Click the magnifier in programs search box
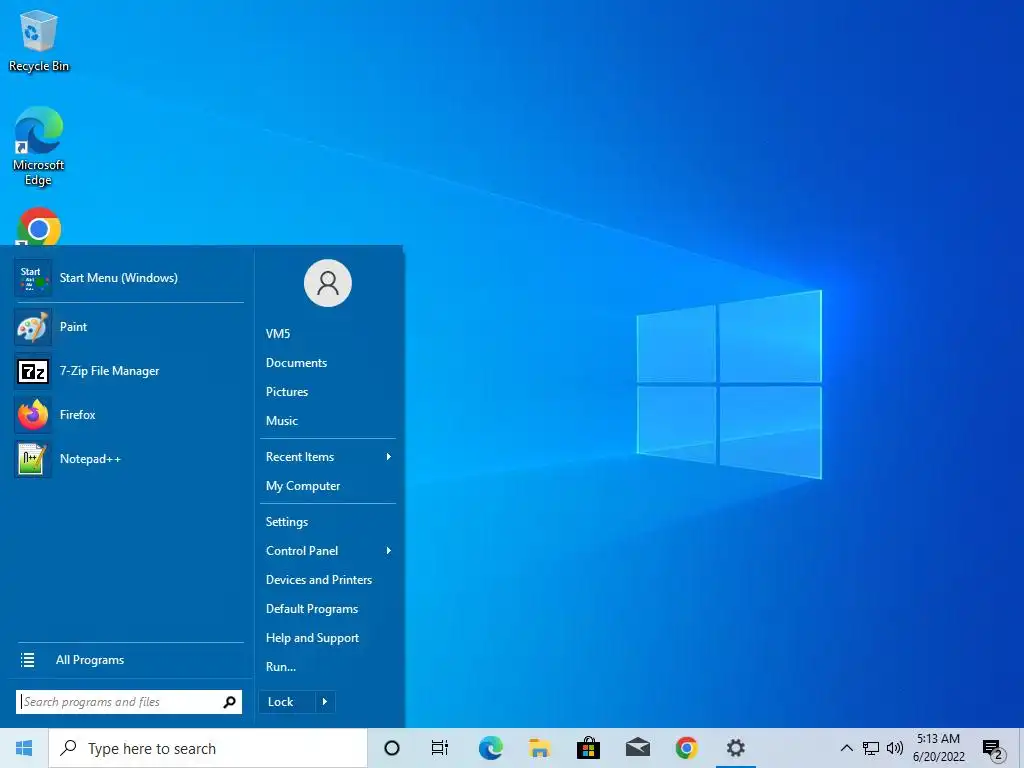This screenshot has width=1024, height=768. click(229, 702)
